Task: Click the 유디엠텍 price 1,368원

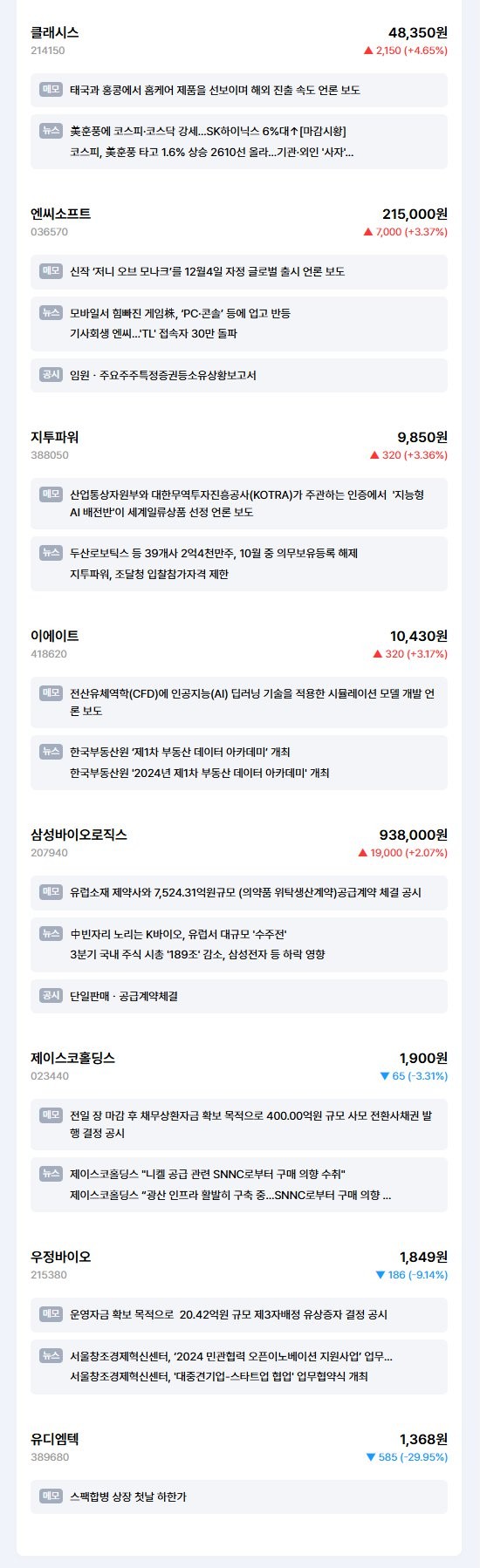Action: [423, 1439]
